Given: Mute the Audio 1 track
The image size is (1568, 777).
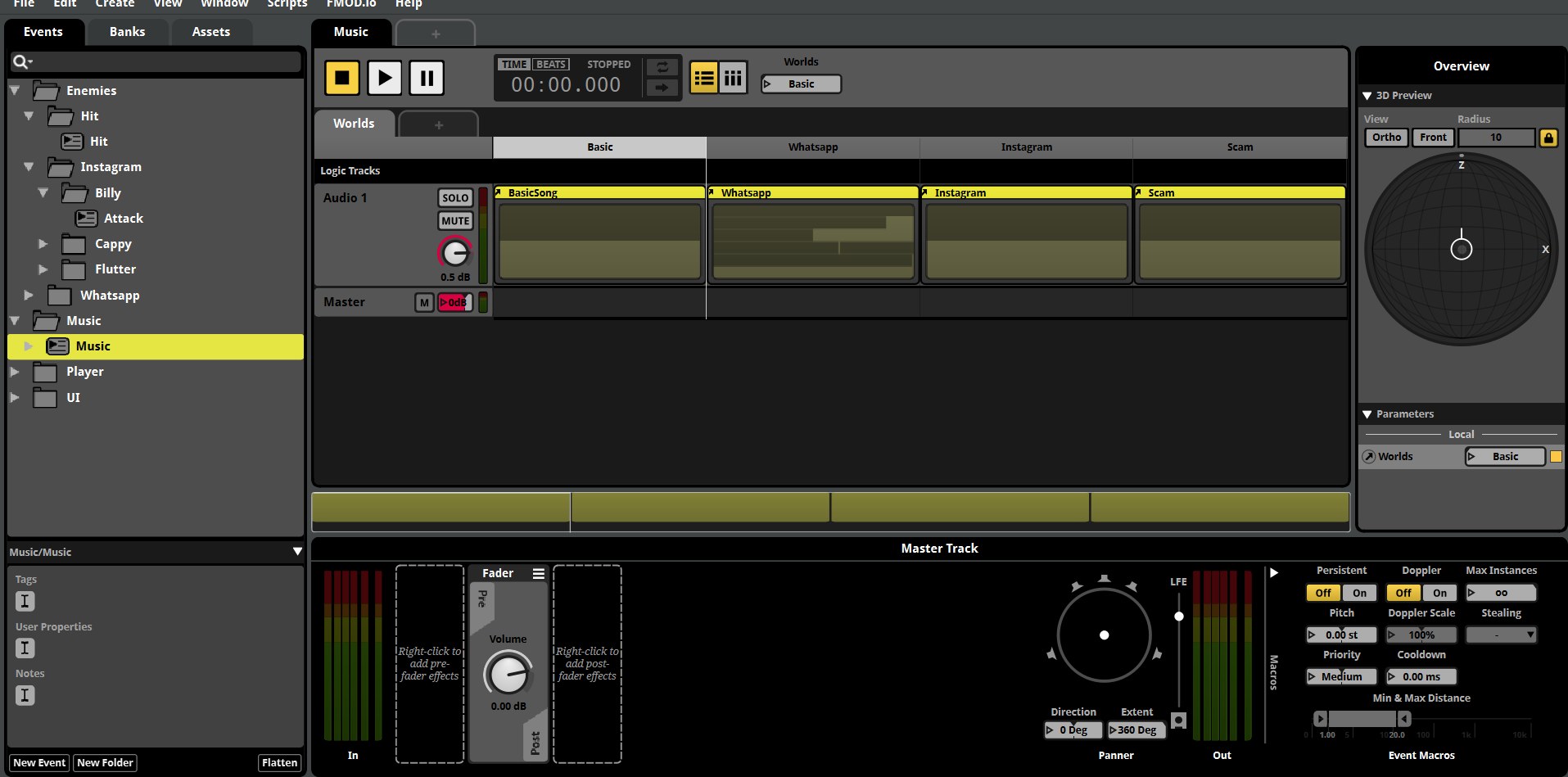Looking at the screenshot, I should 455,221.
